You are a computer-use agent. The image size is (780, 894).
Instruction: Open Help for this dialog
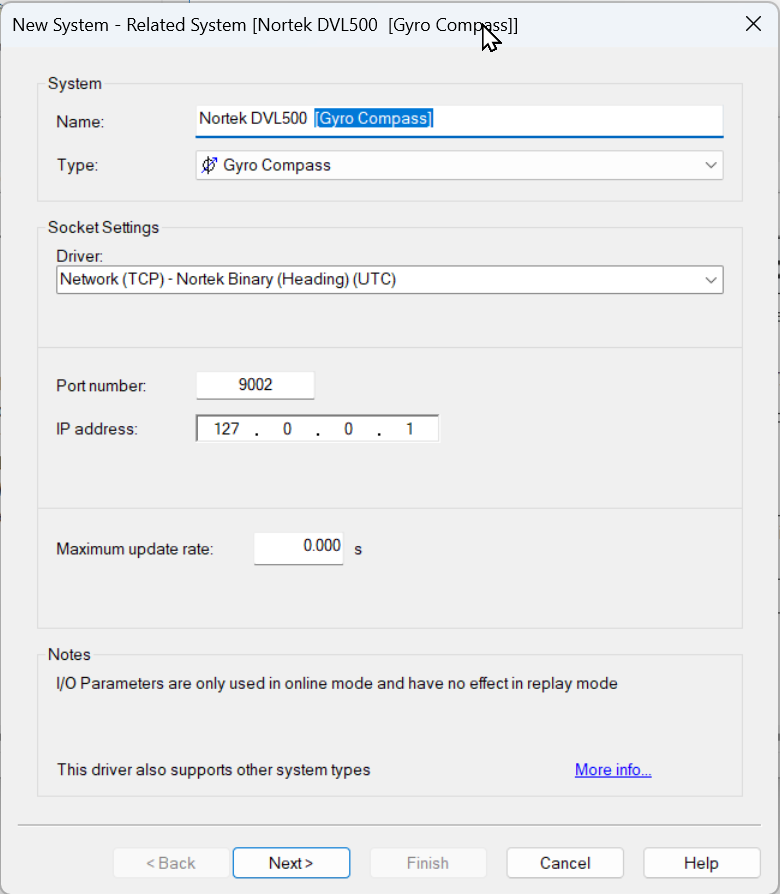tap(701, 863)
